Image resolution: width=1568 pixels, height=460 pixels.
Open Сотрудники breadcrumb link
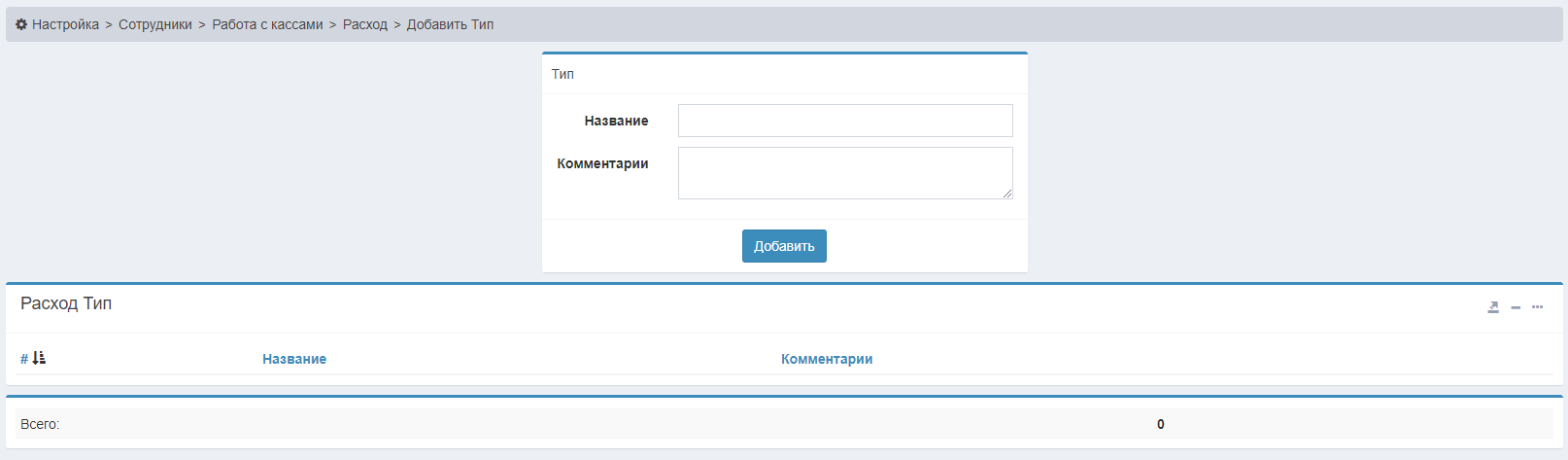click(155, 24)
